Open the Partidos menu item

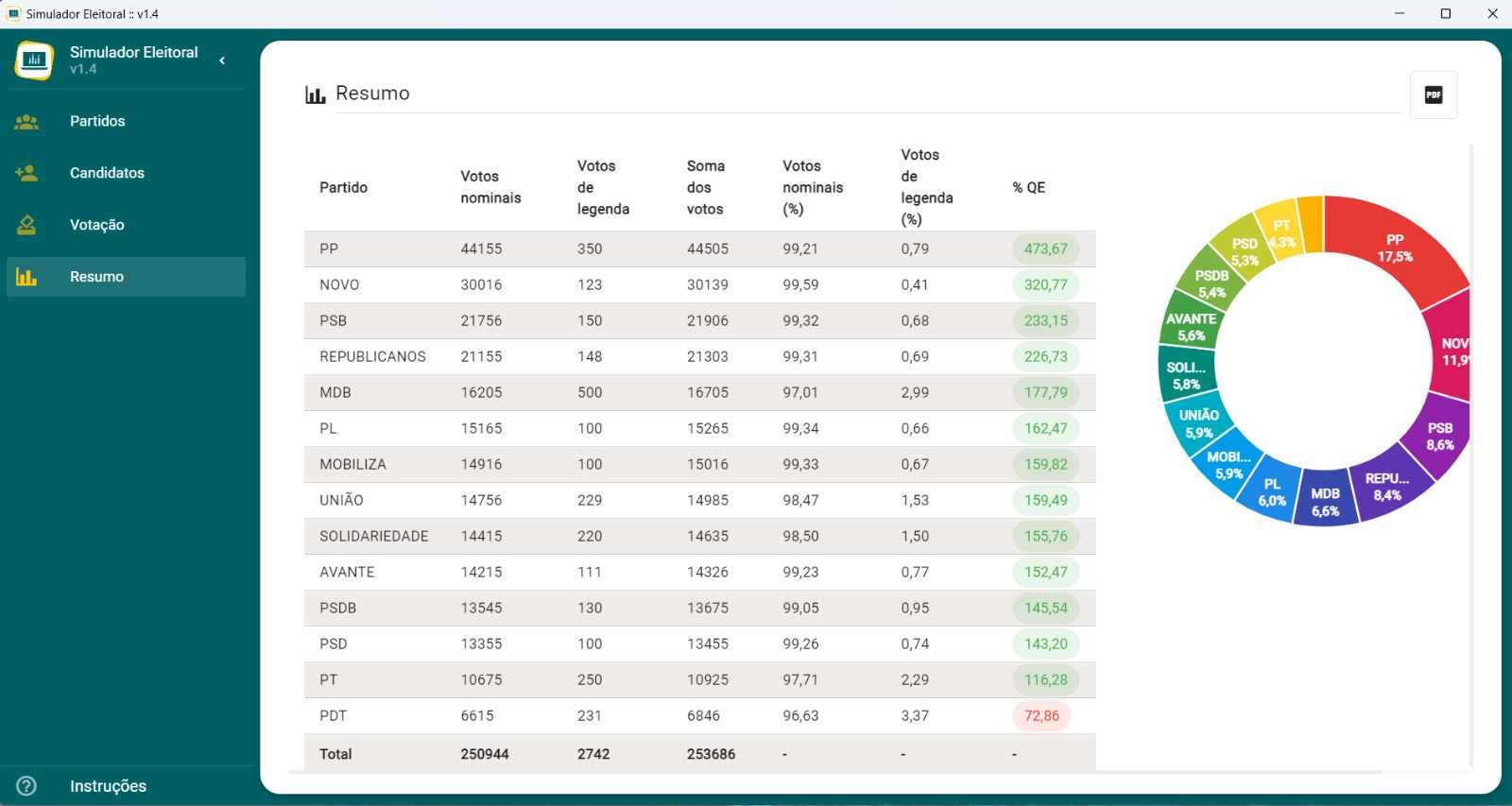tap(97, 122)
